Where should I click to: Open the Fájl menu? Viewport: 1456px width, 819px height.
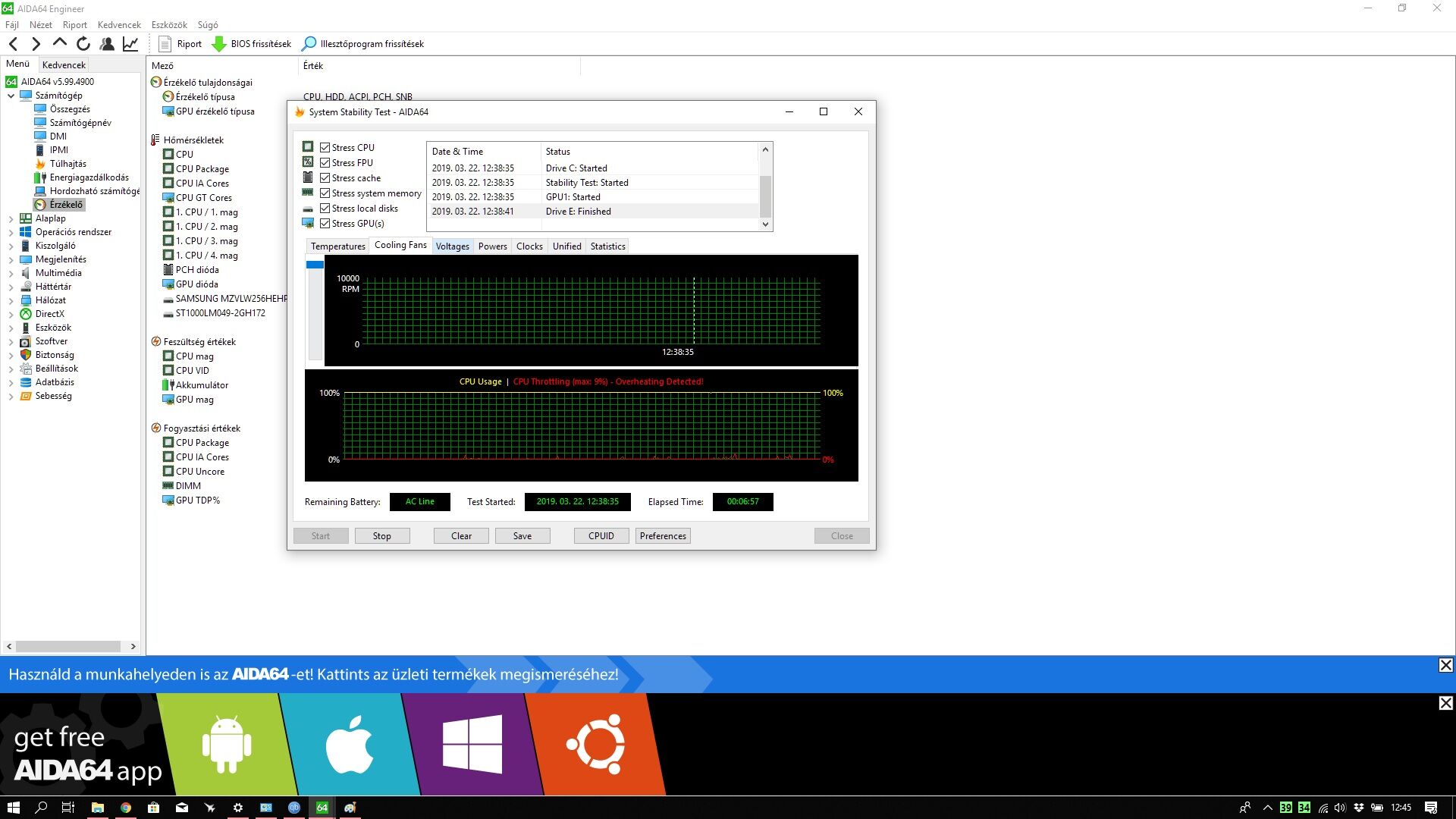pos(12,25)
